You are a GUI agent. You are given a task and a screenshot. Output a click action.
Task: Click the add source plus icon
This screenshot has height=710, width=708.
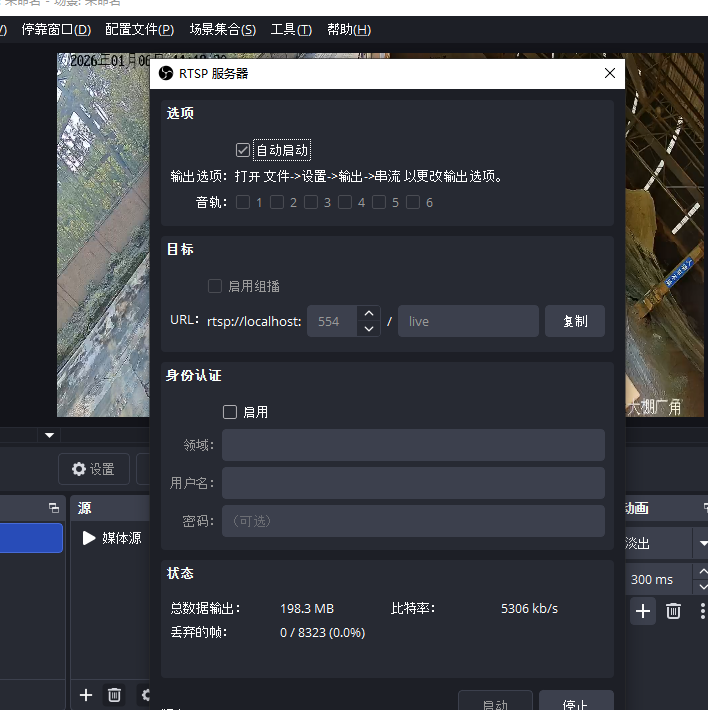[x=86, y=694]
